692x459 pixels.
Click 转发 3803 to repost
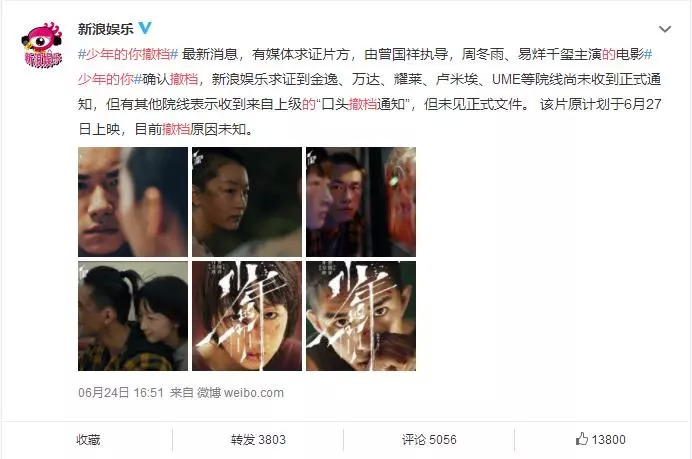point(258,440)
